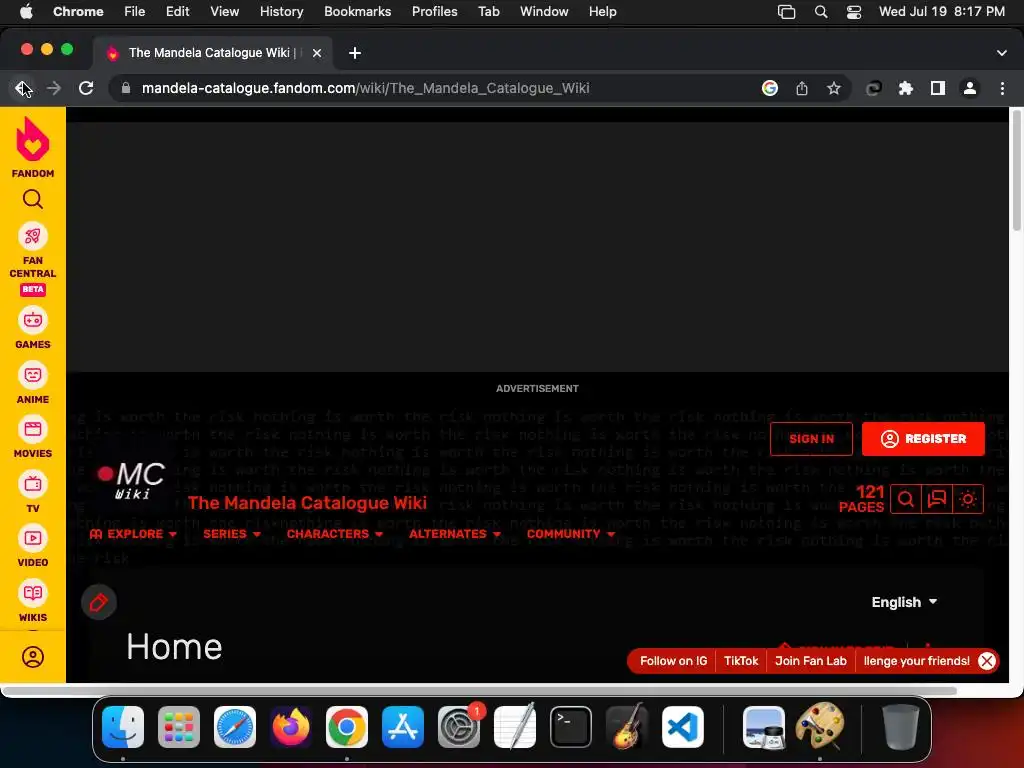The image size is (1024, 768).
Task: Click the REGISTER button
Action: pos(923,439)
